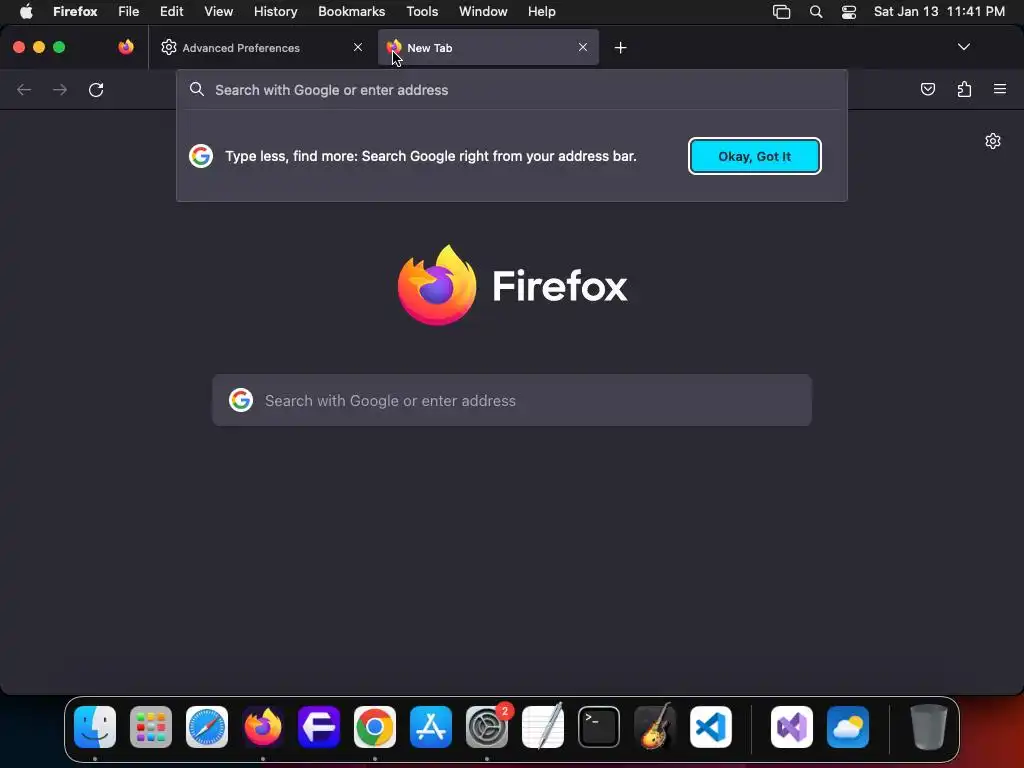Open a new tab with the plus button
Image resolution: width=1024 pixels, height=768 pixels.
(620, 48)
